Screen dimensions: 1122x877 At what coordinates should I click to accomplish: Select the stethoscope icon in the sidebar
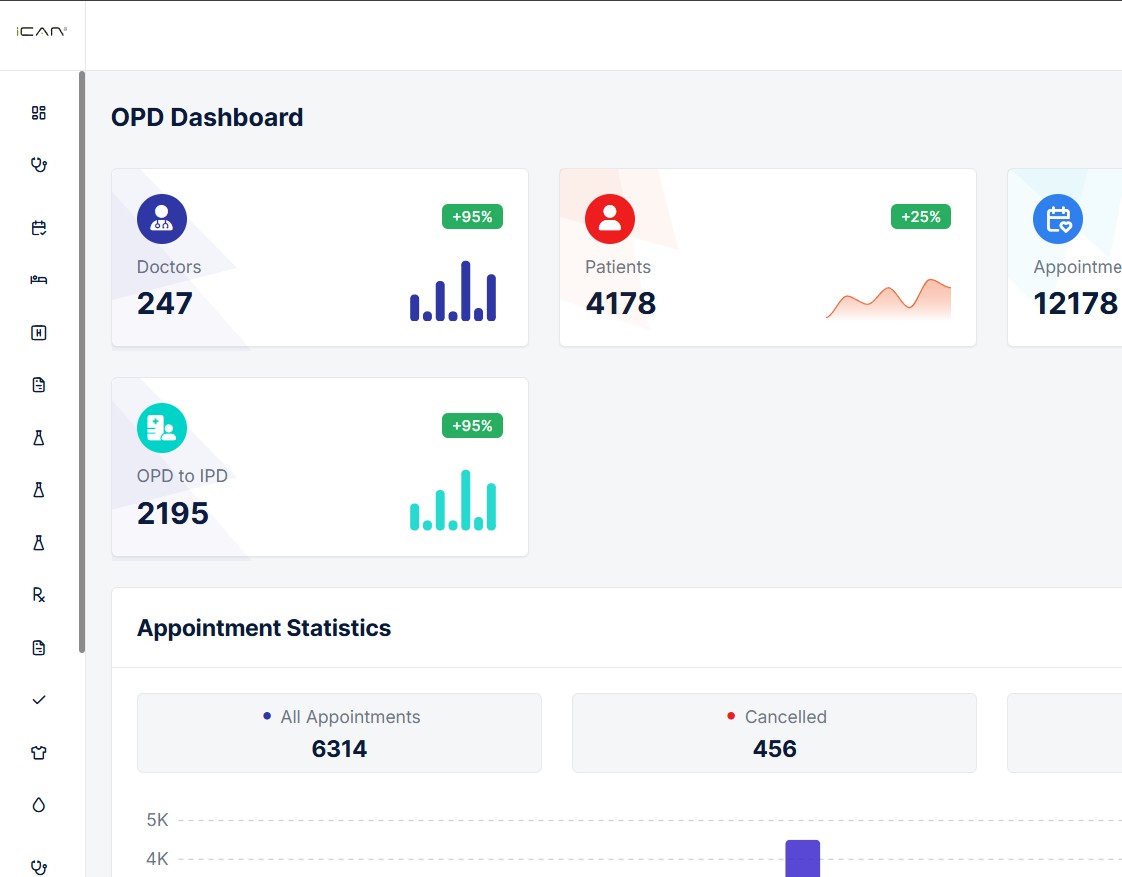[x=38, y=164]
